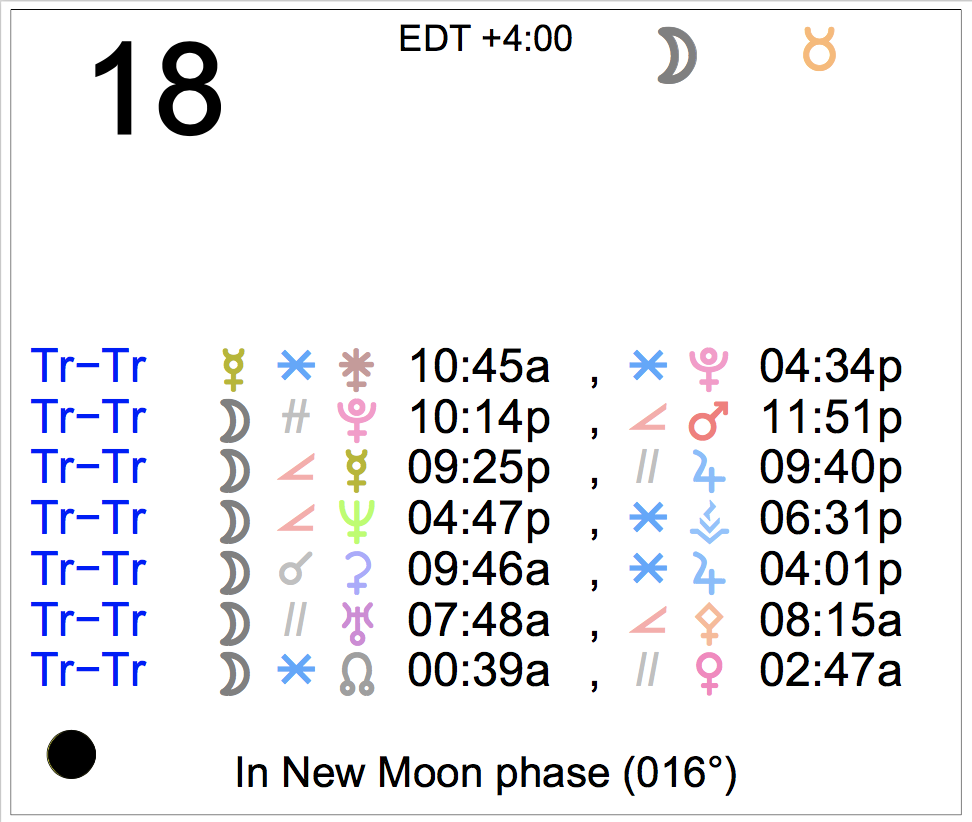
Task: Click the purple Uranus glyph at 07:48a
Action: (x=357, y=623)
